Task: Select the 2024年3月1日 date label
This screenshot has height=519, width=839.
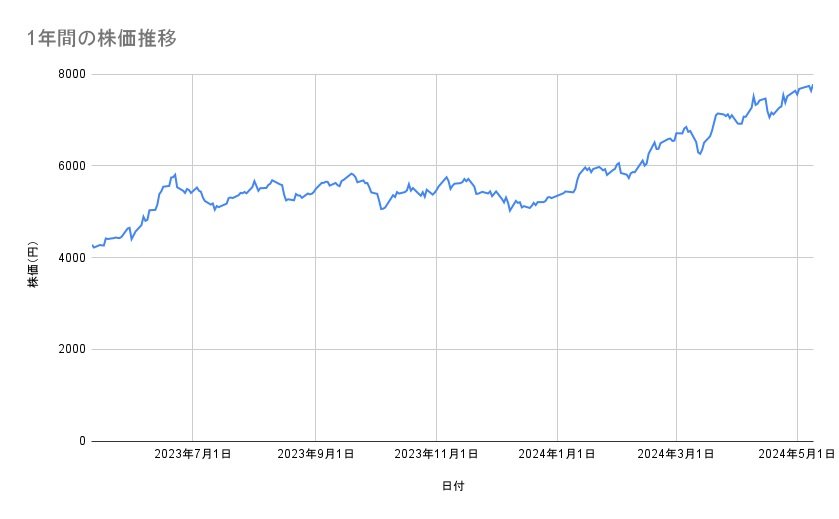Action: [x=676, y=455]
